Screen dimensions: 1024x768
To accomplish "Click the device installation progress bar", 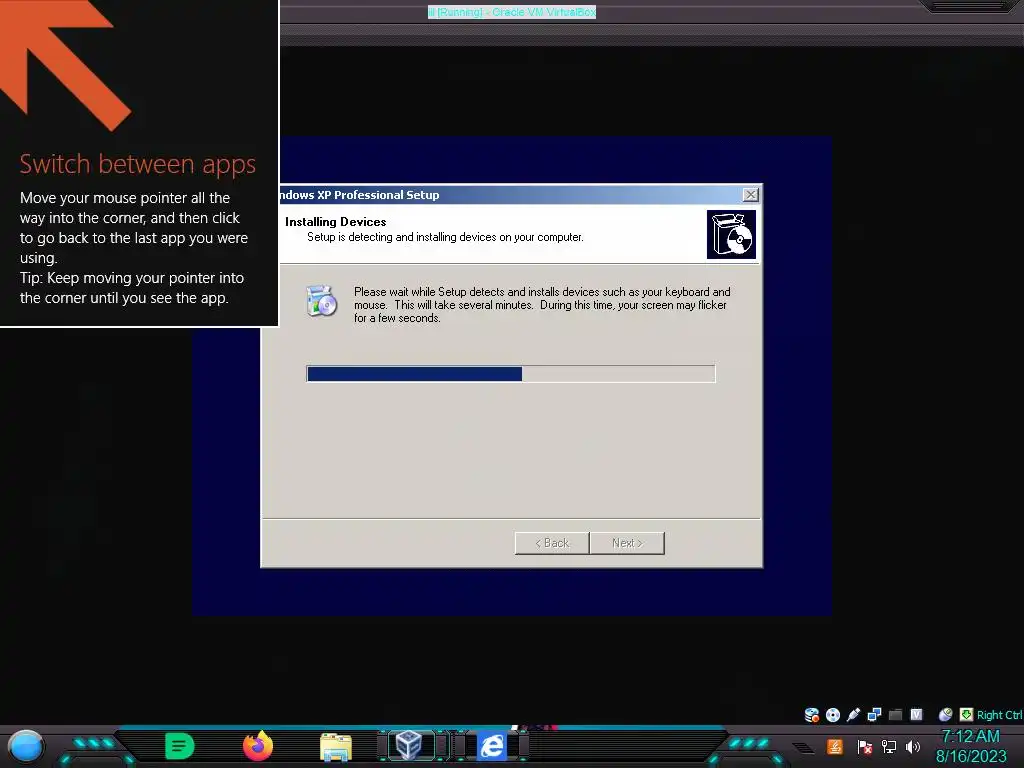I will point(511,374).
